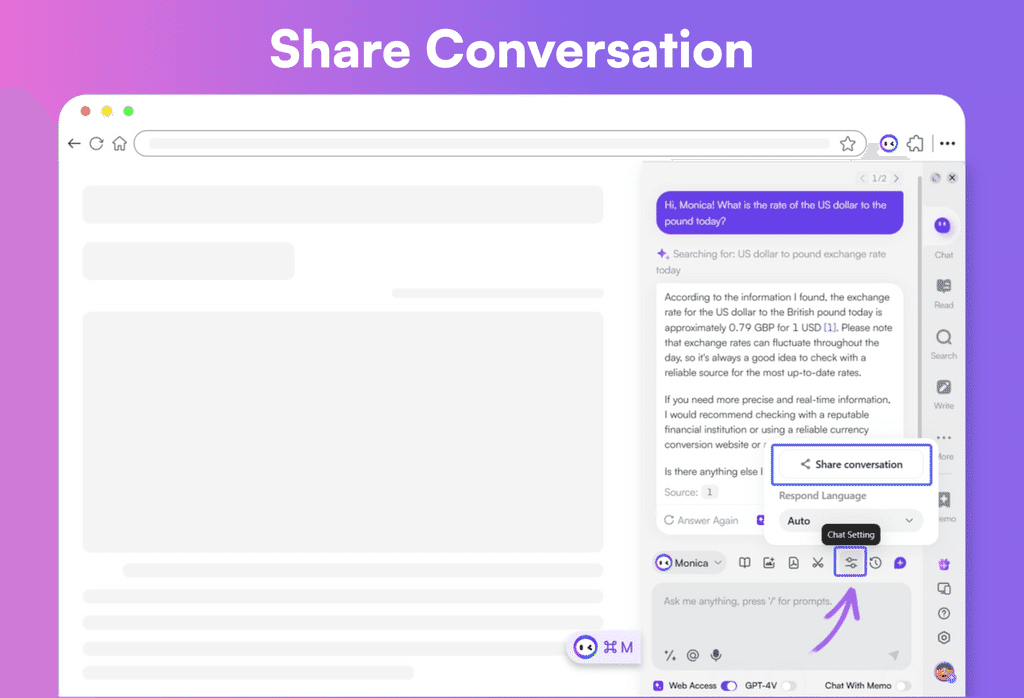Screen dimensions: 1024x698
Task: Start a new chat with purple bubble icon
Action: (x=900, y=563)
